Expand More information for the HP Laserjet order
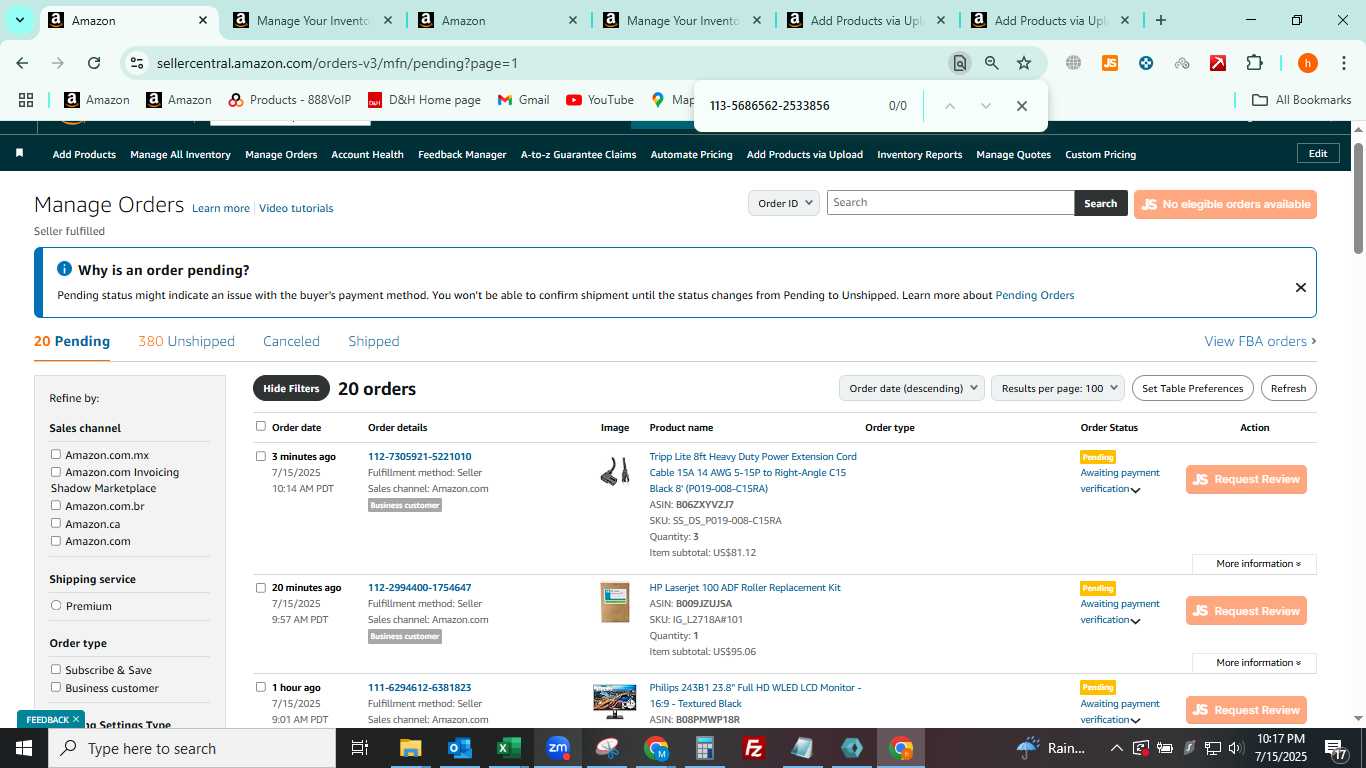Viewport: 1366px width, 768px height. pyautogui.click(x=1254, y=663)
